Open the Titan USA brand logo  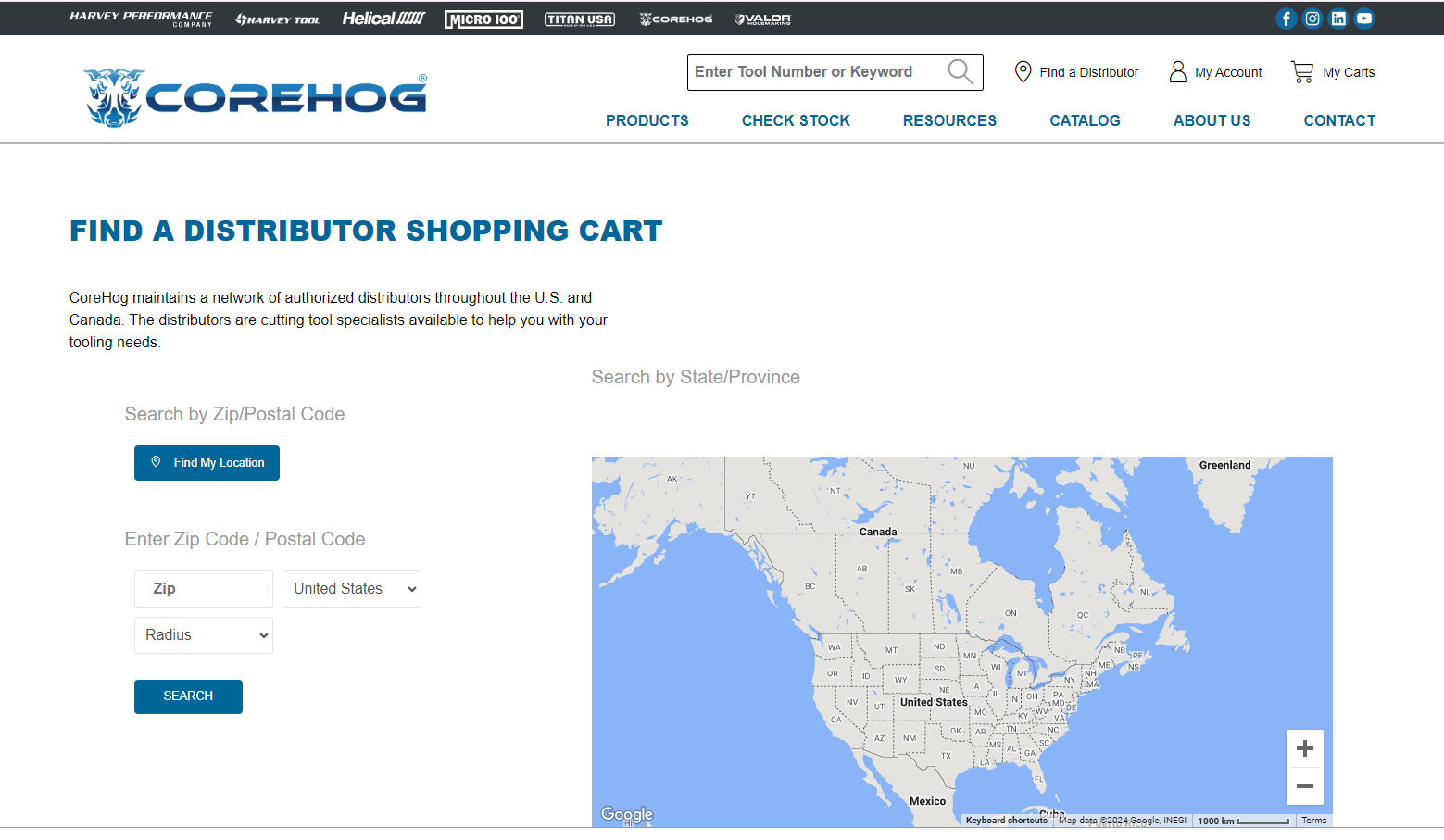580,19
